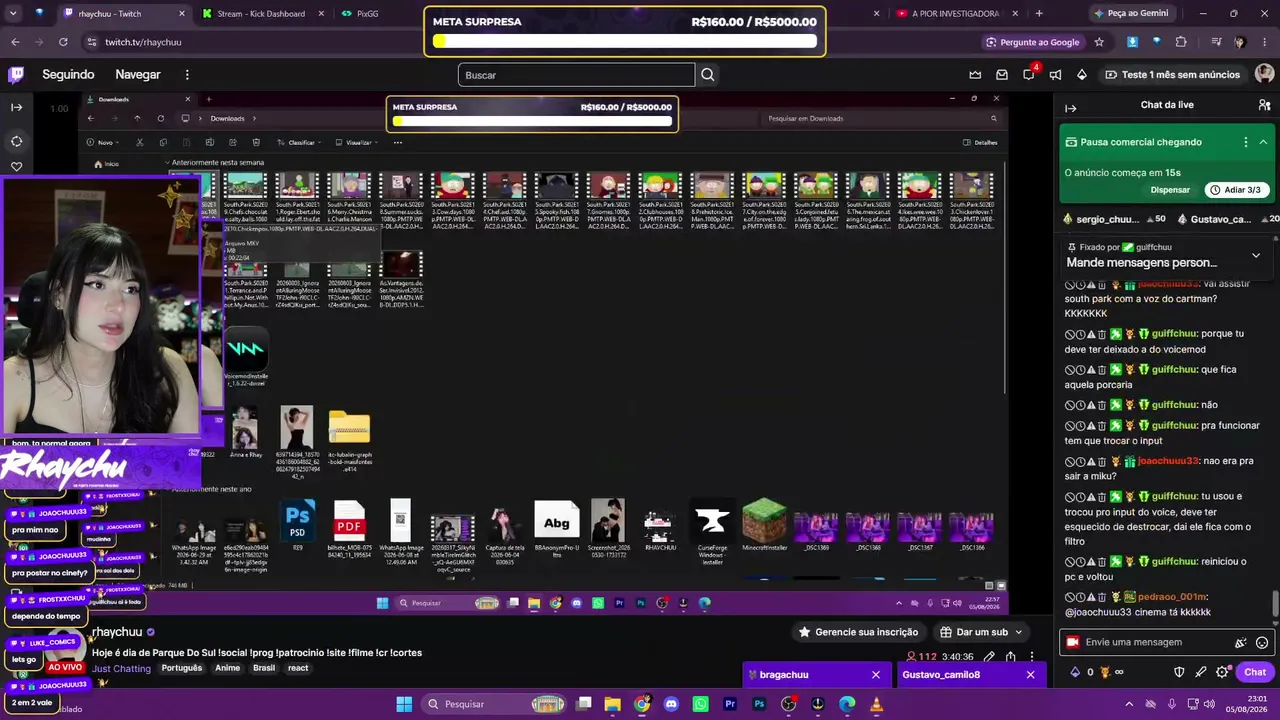Click the Windows taskbar Pesquisar search box
Image resolution: width=1280 pixels, height=720 pixels.
494,704
